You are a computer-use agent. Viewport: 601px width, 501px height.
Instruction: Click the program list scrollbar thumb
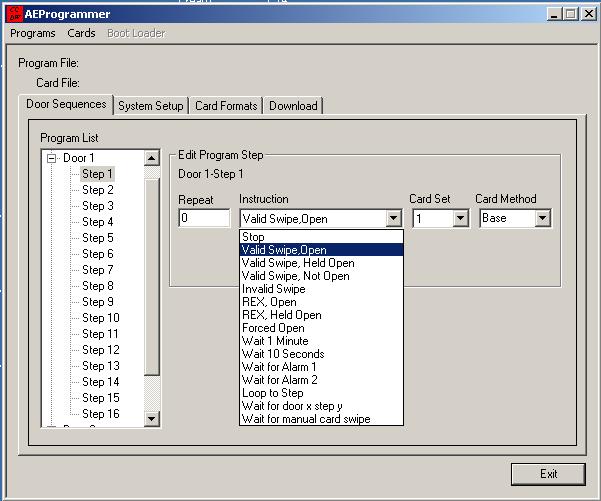coord(152,277)
